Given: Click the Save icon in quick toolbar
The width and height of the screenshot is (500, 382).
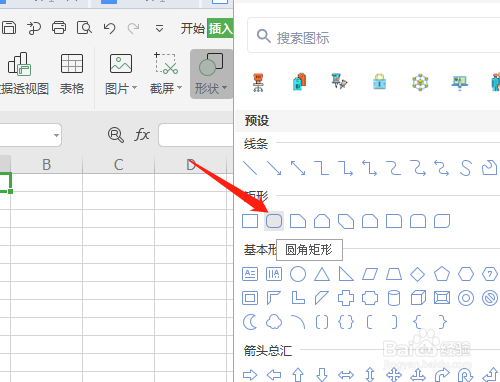Looking at the screenshot, I should click(x=9, y=28).
